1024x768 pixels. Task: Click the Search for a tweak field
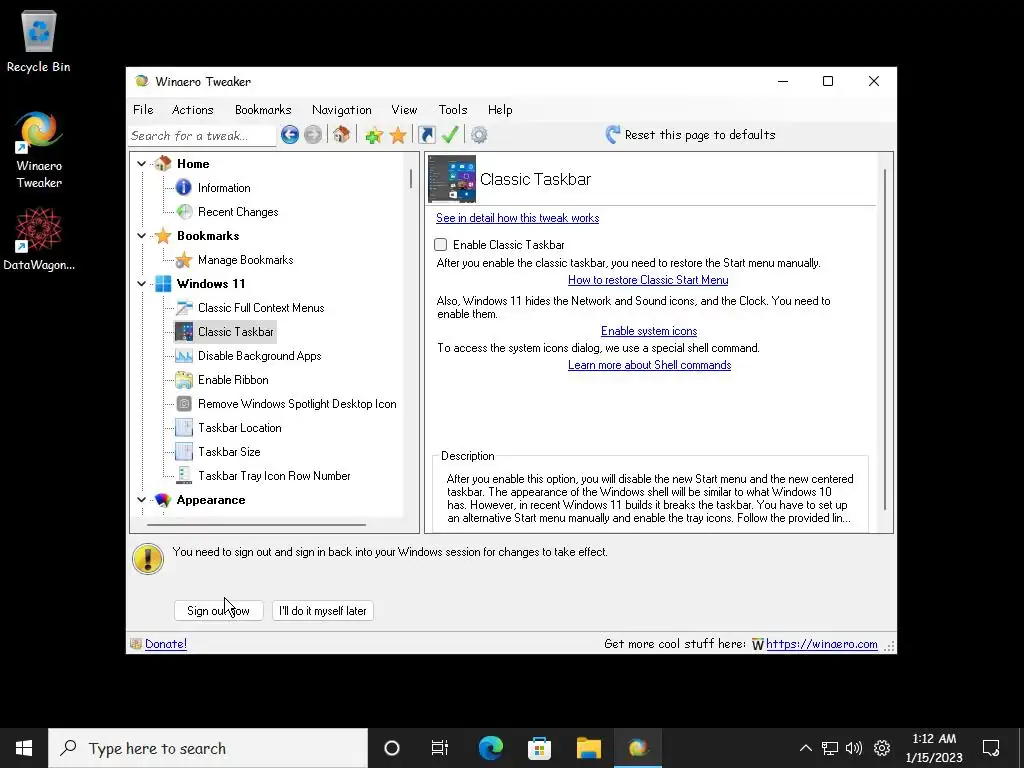202,136
